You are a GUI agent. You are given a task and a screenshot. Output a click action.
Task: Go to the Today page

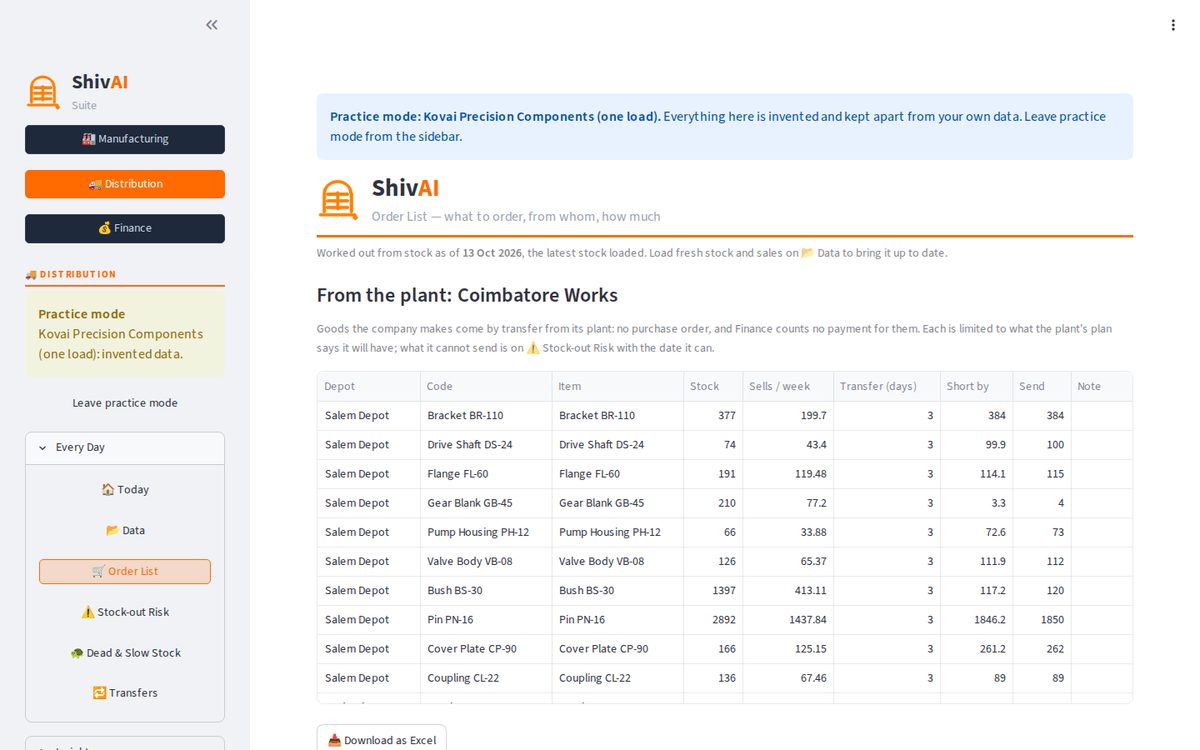[125, 490]
